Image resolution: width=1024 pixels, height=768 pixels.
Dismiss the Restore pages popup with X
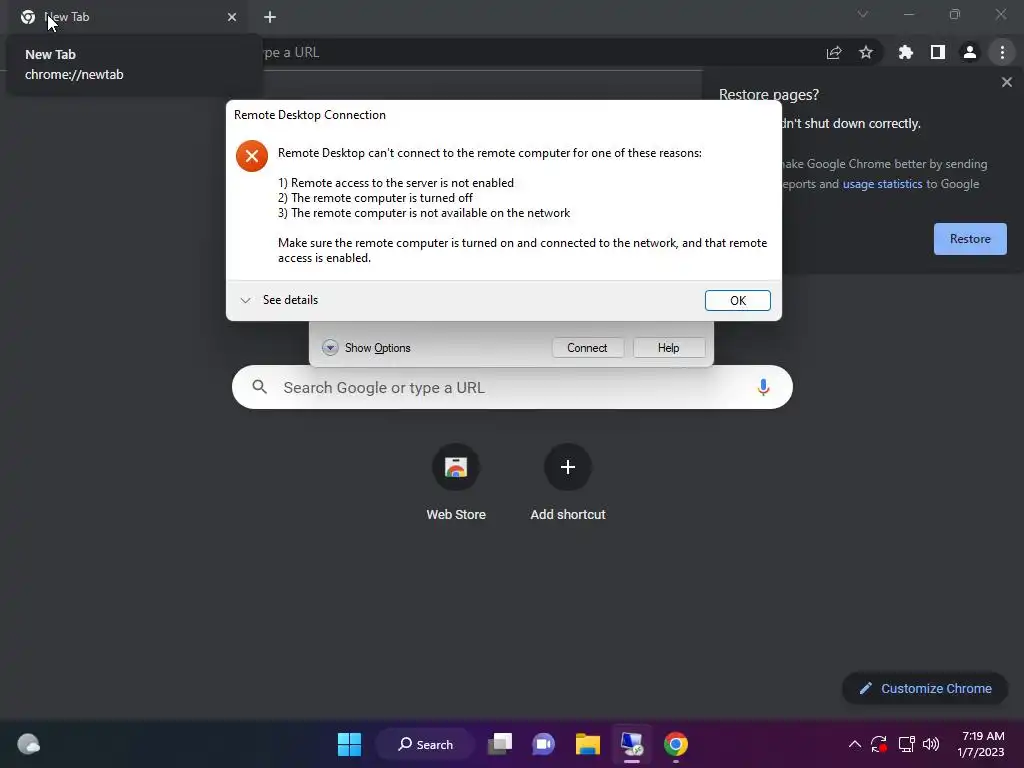coord(1006,82)
